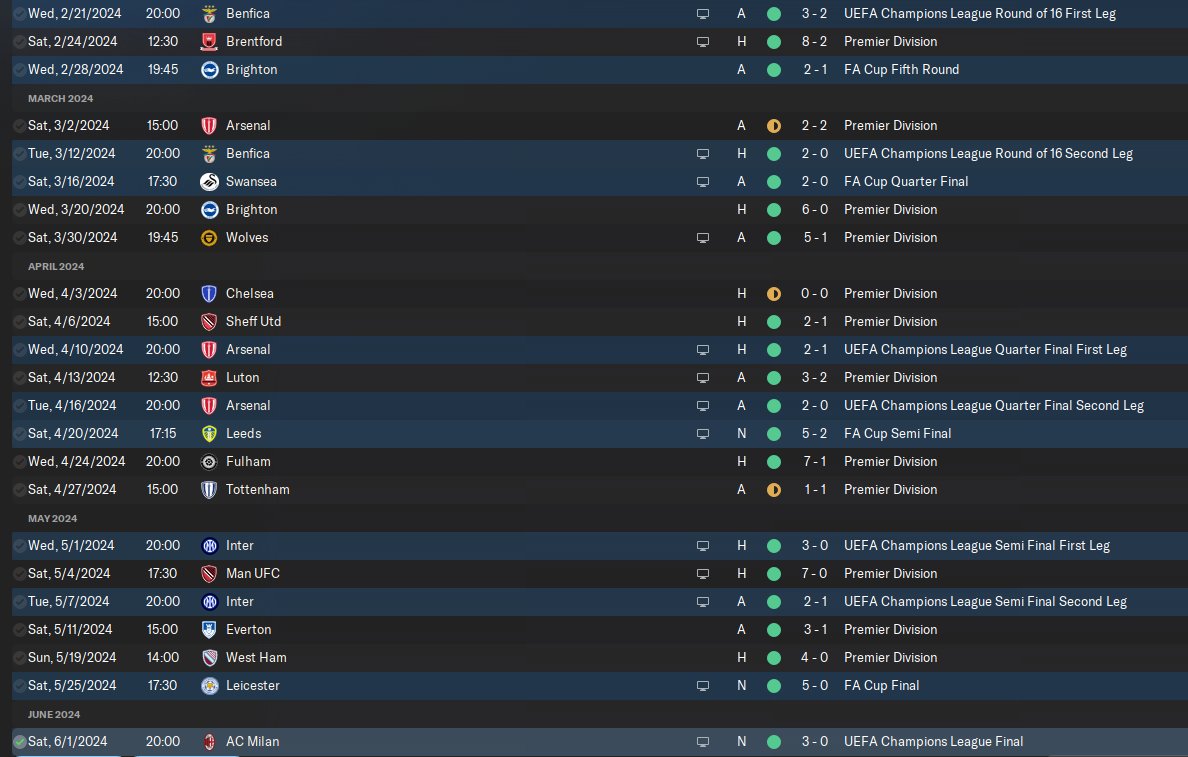The height and width of the screenshot is (757, 1188).
Task: Click the AC Milan badge icon
Action: click(209, 742)
